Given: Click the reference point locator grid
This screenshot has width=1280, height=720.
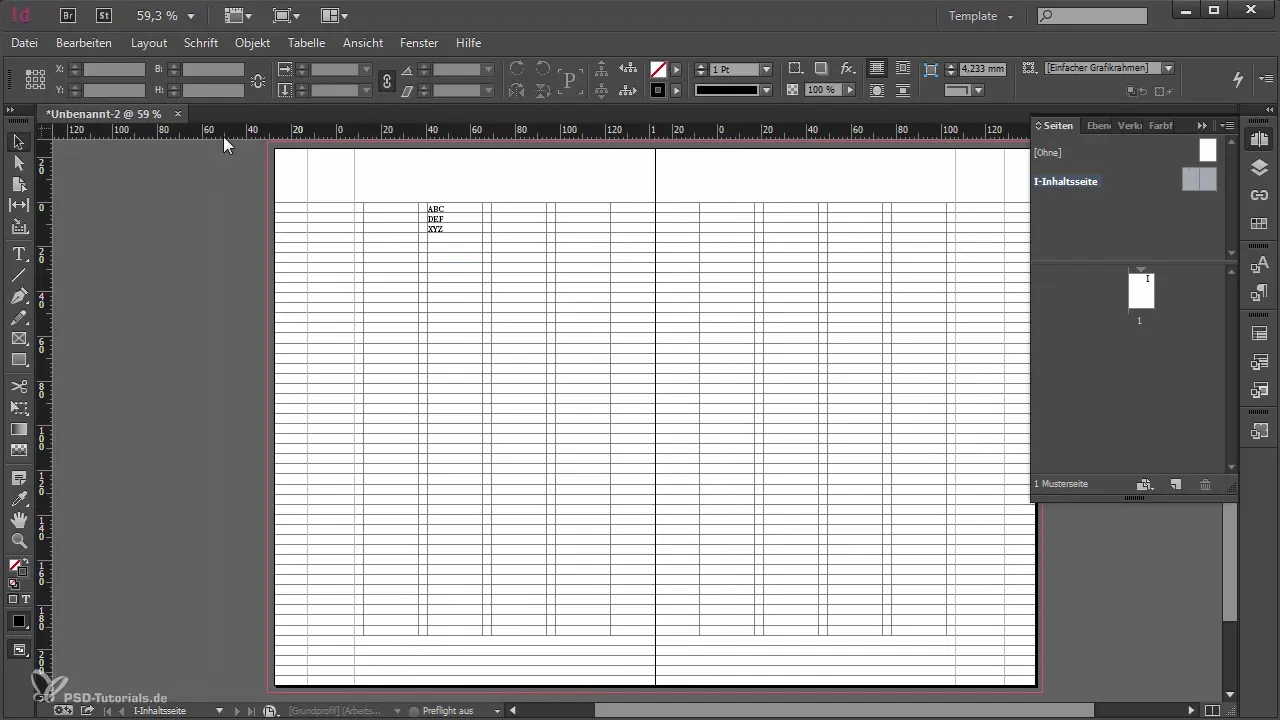Looking at the screenshot, I should (x=35, y=79).
